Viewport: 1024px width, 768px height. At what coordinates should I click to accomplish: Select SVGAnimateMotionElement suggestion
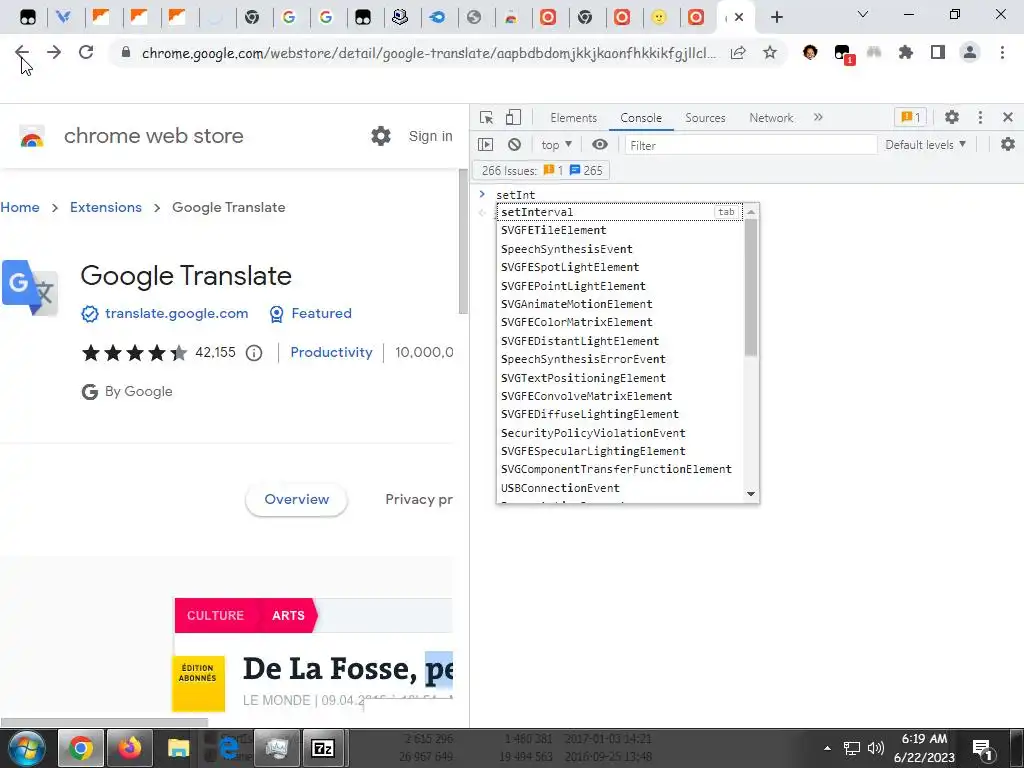coord(620,304)
